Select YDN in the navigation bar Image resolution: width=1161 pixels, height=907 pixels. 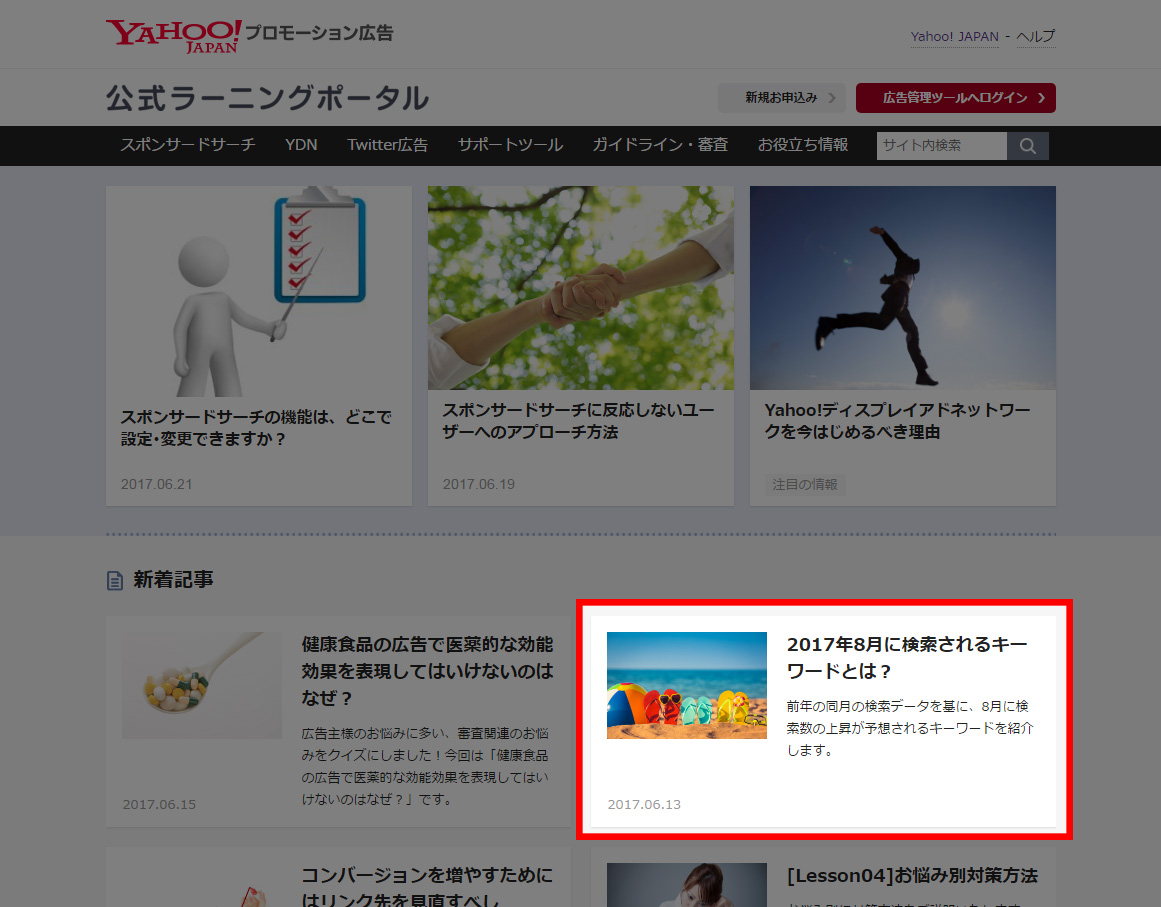(301, 145)
